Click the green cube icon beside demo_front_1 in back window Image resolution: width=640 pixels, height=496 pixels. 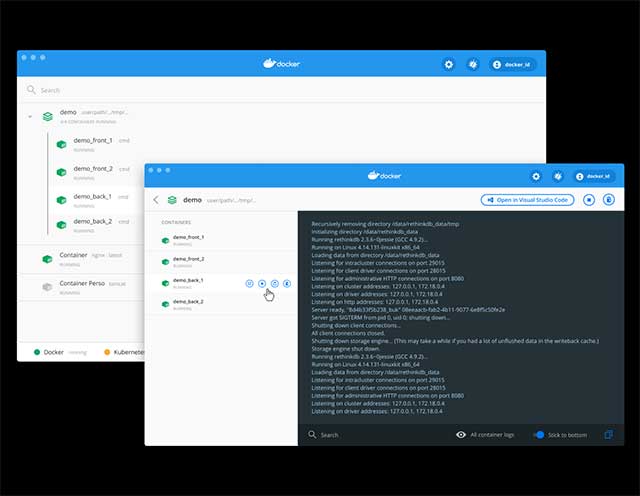(x=61, y=145)
